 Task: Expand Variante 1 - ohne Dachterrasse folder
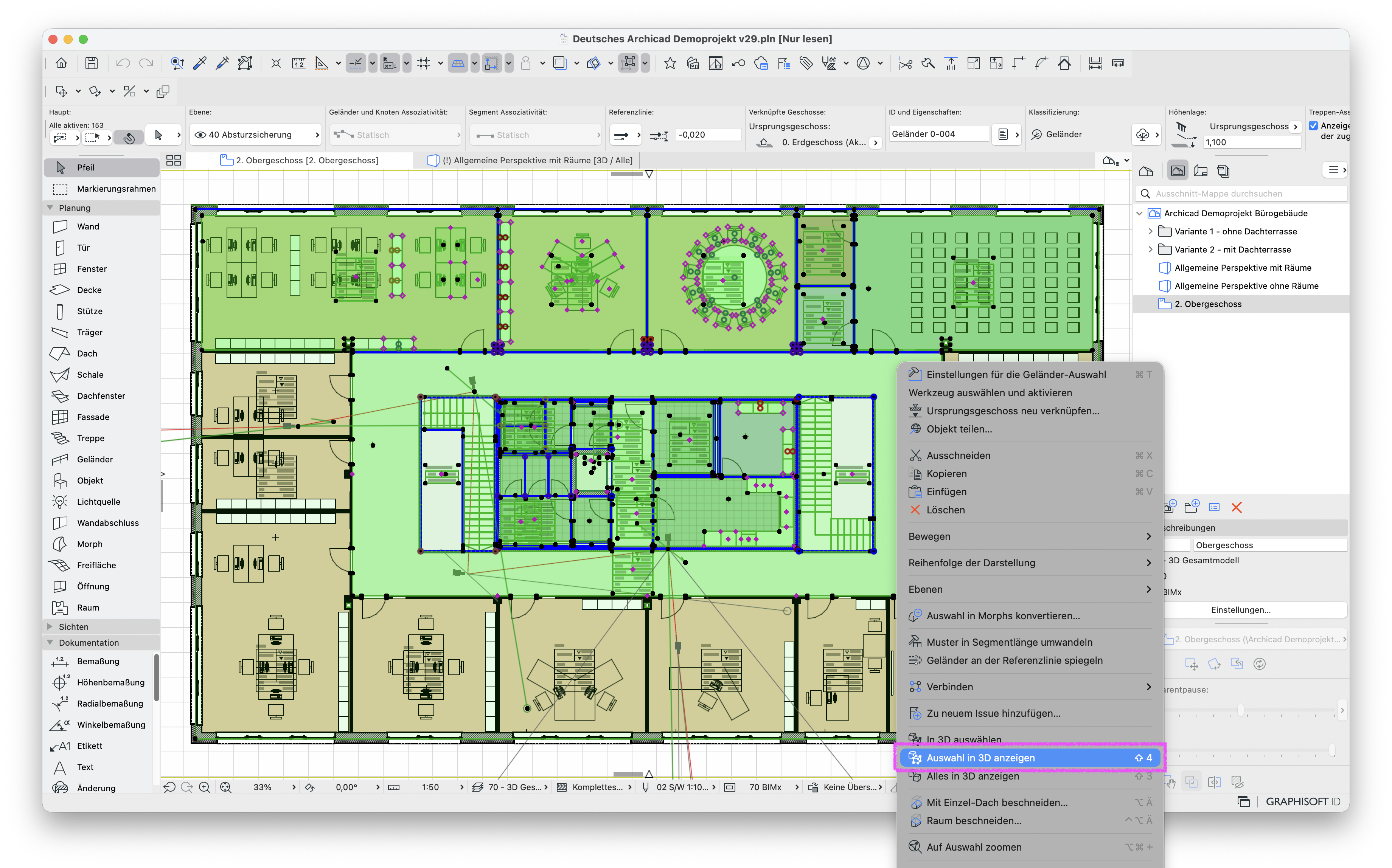(x=1150, y=231)
